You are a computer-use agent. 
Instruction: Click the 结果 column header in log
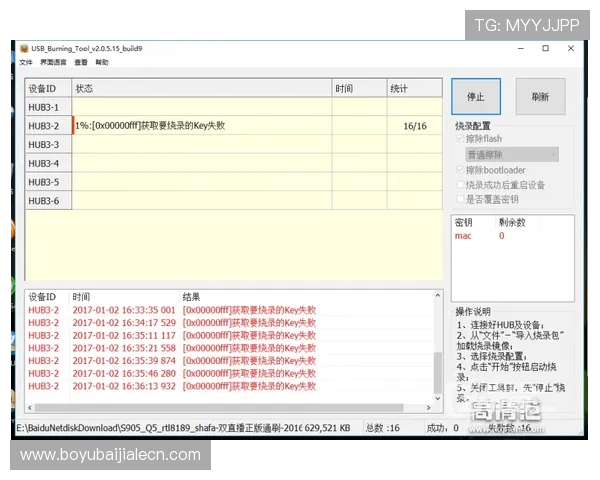[x=191, y=297]
